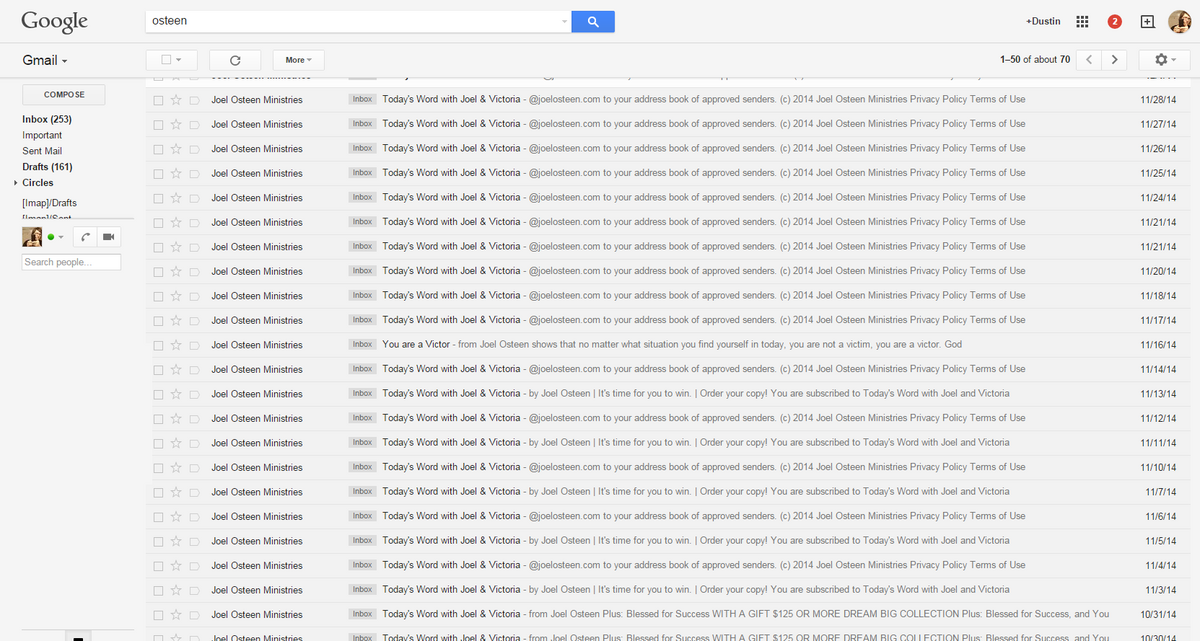Star the 10/31/14 email
Image resolution: width=1200 pixels, height=641 pixels.
(x=176, y=615)
